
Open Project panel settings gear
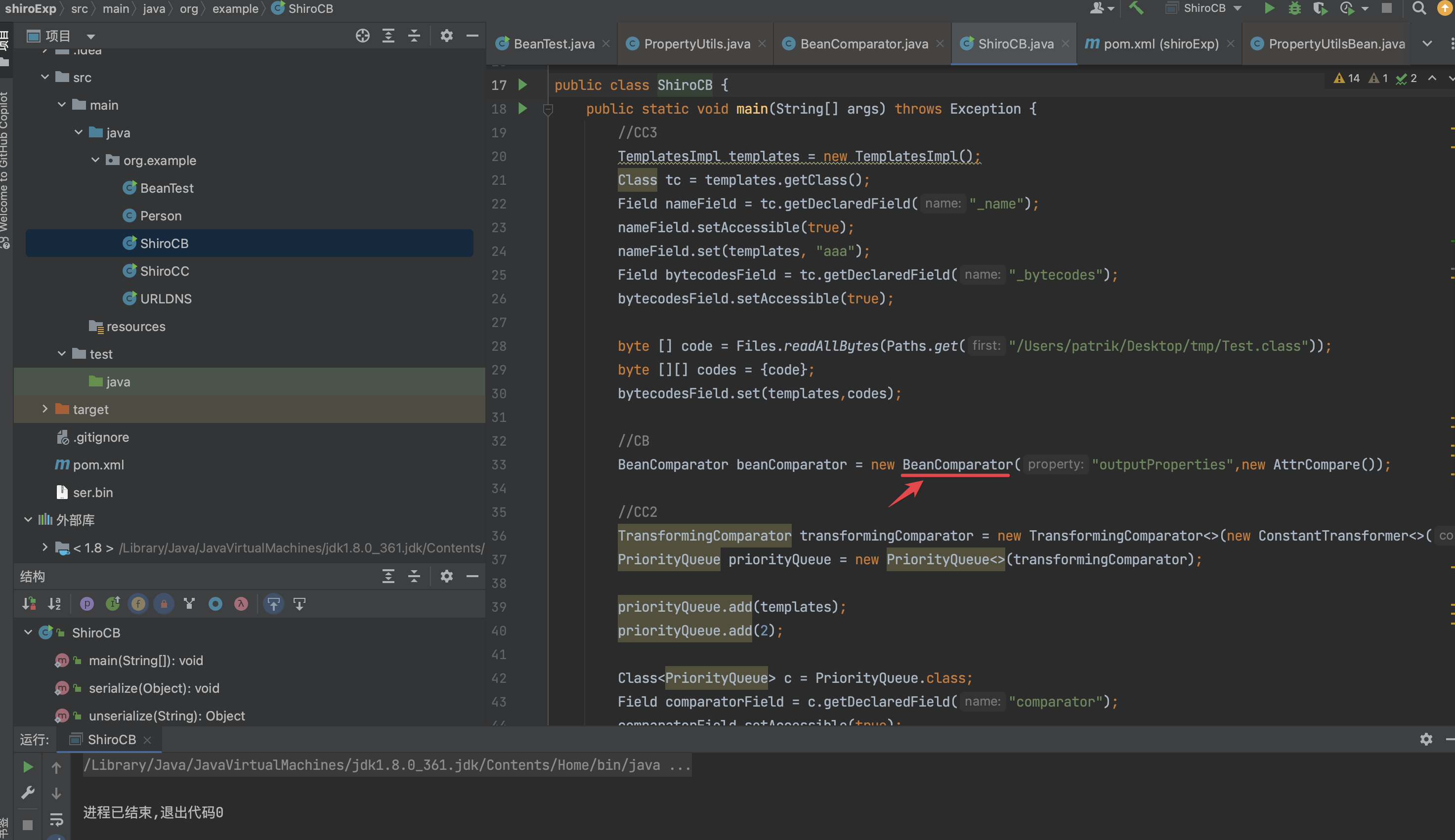(447, 36)
